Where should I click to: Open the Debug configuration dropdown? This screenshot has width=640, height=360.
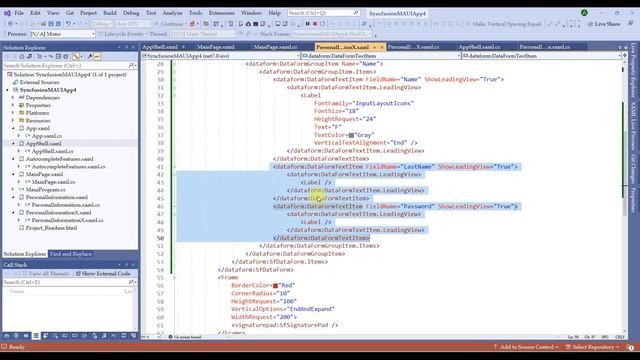pos(102,24)
